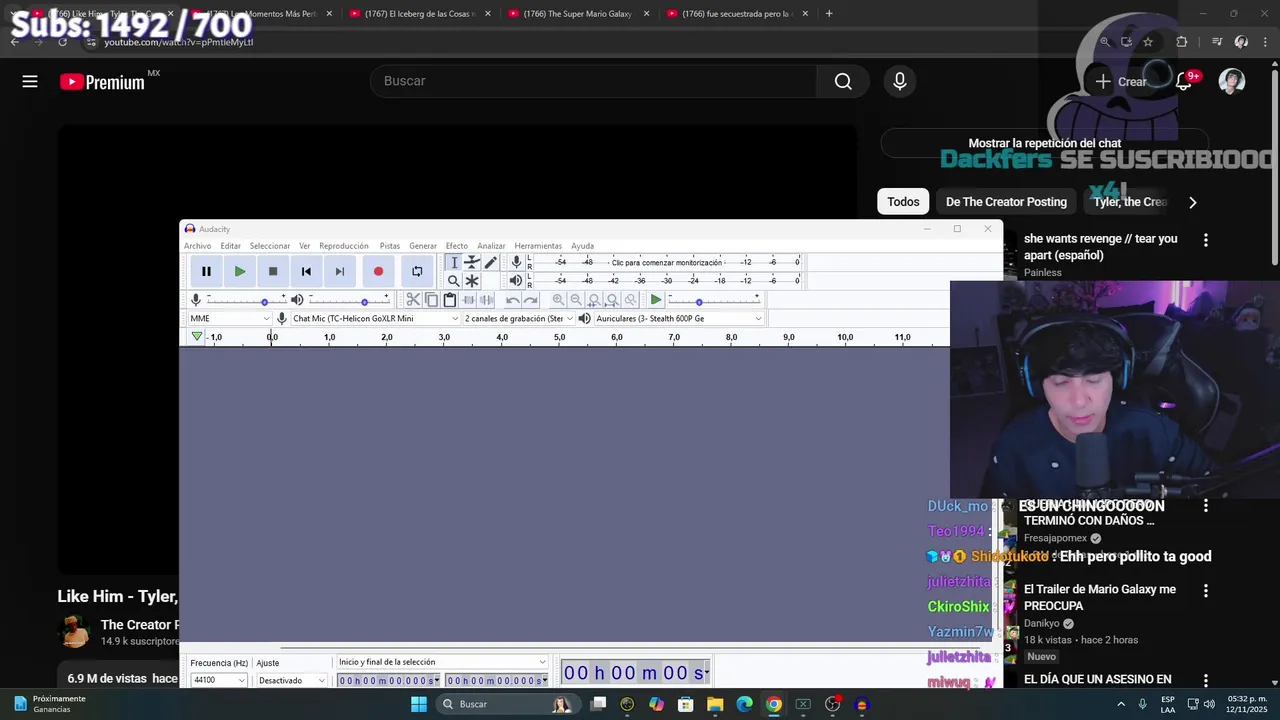
Task: Open the Efecto menu
Action: tap(457, 246)
